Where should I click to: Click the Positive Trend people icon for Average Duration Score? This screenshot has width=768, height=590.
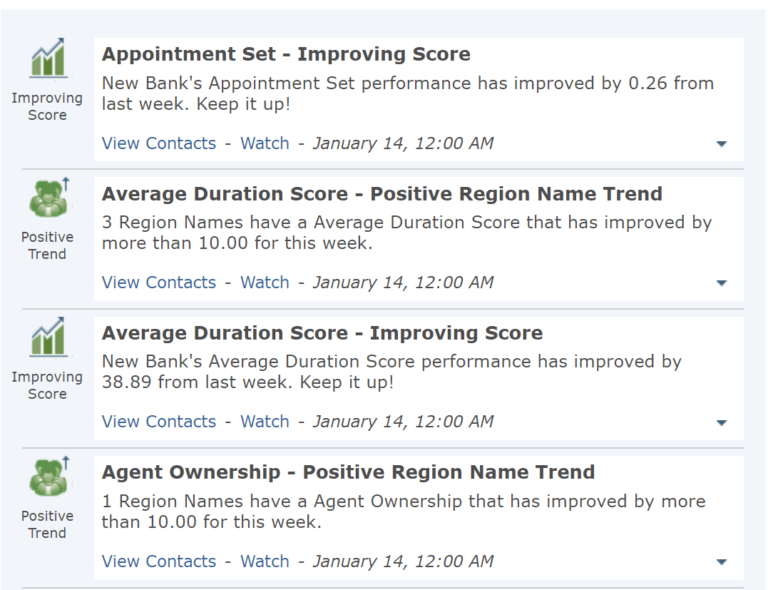tap(49, 198)
